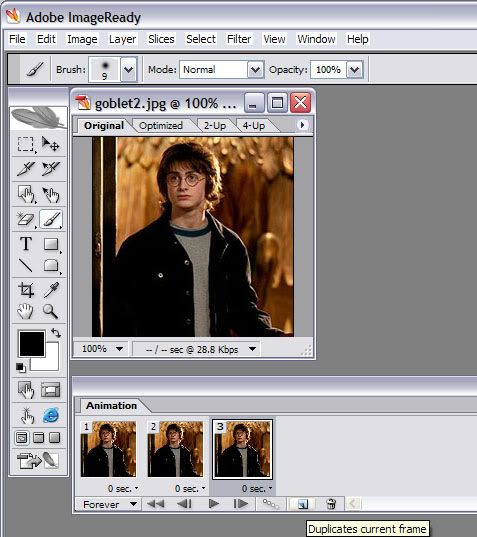Open the Image menu
The image size is (477, 537).
(x=82, y=39)
